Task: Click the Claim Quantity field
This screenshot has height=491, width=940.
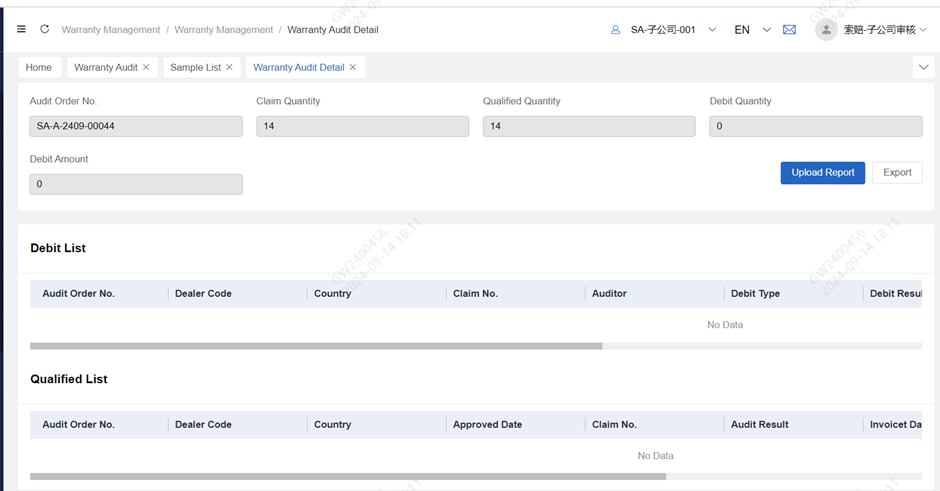Action: pyautogui.click(x=363, y=126)
